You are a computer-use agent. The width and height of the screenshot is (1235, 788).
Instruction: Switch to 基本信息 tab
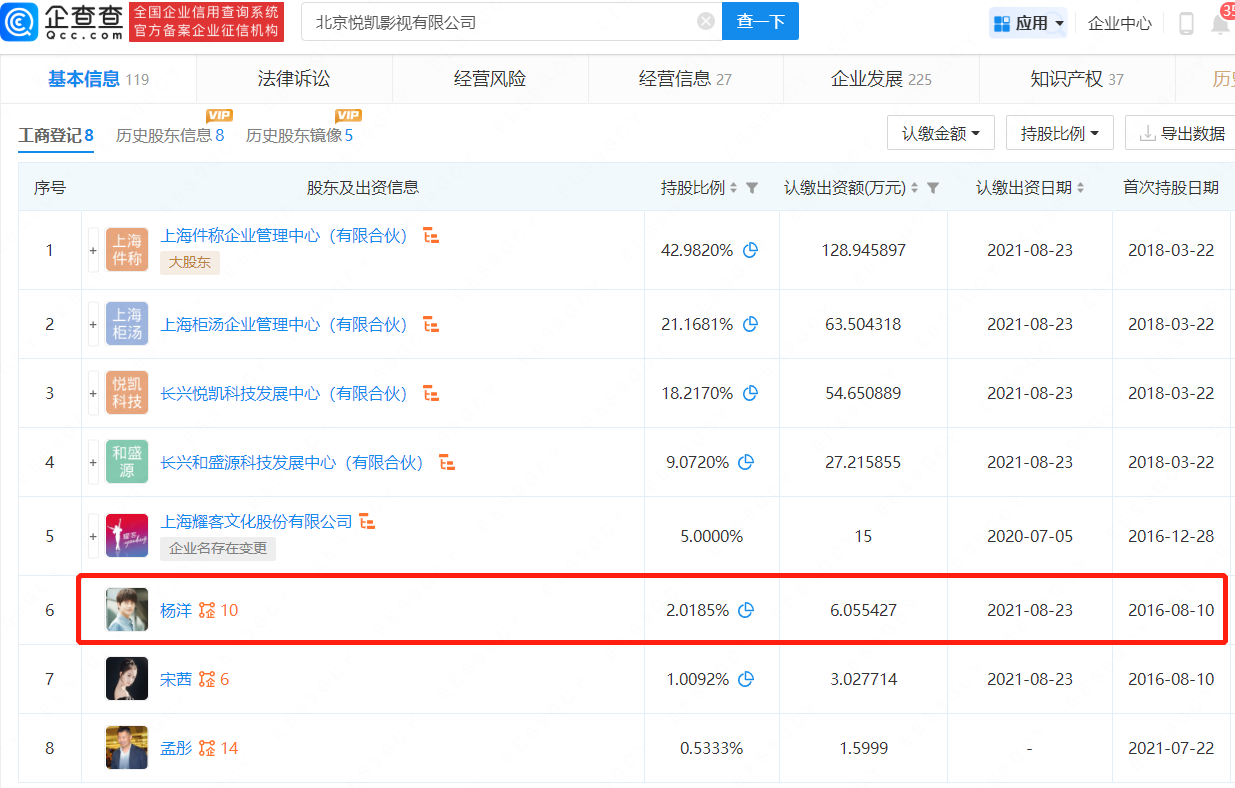pos(98,79)
